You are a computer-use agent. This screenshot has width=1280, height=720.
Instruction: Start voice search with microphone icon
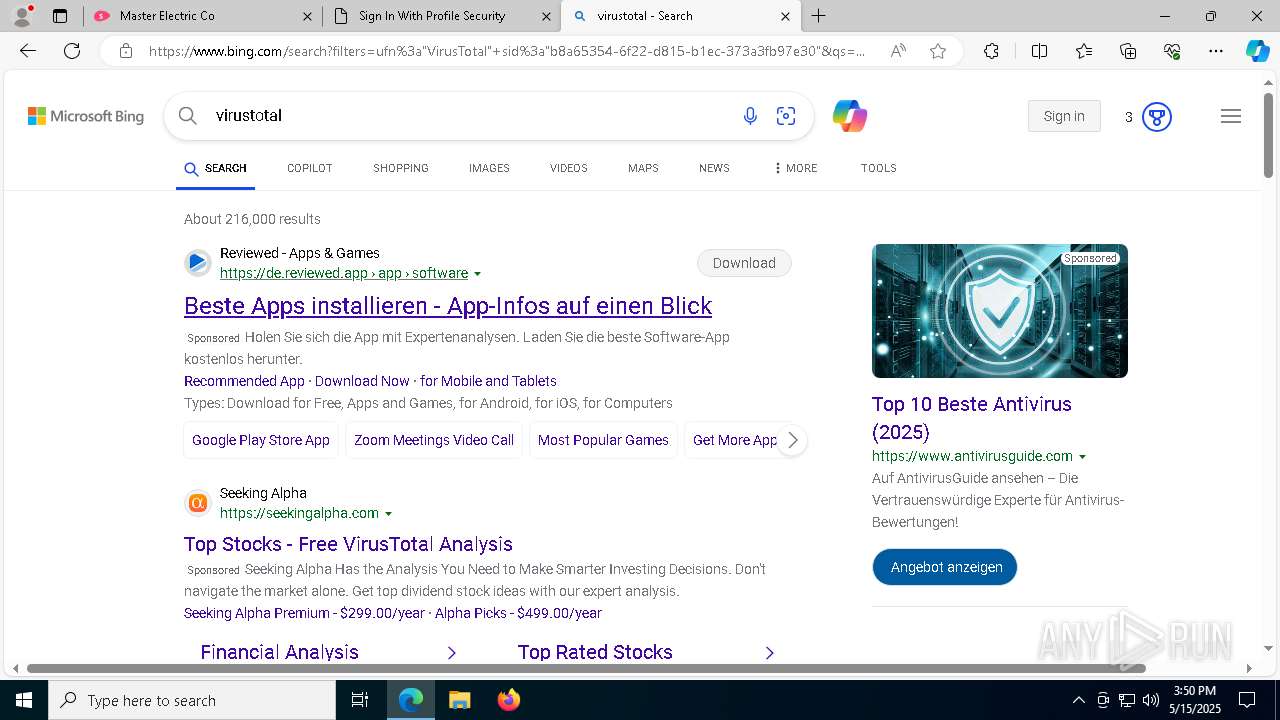[x=750, y=116]
